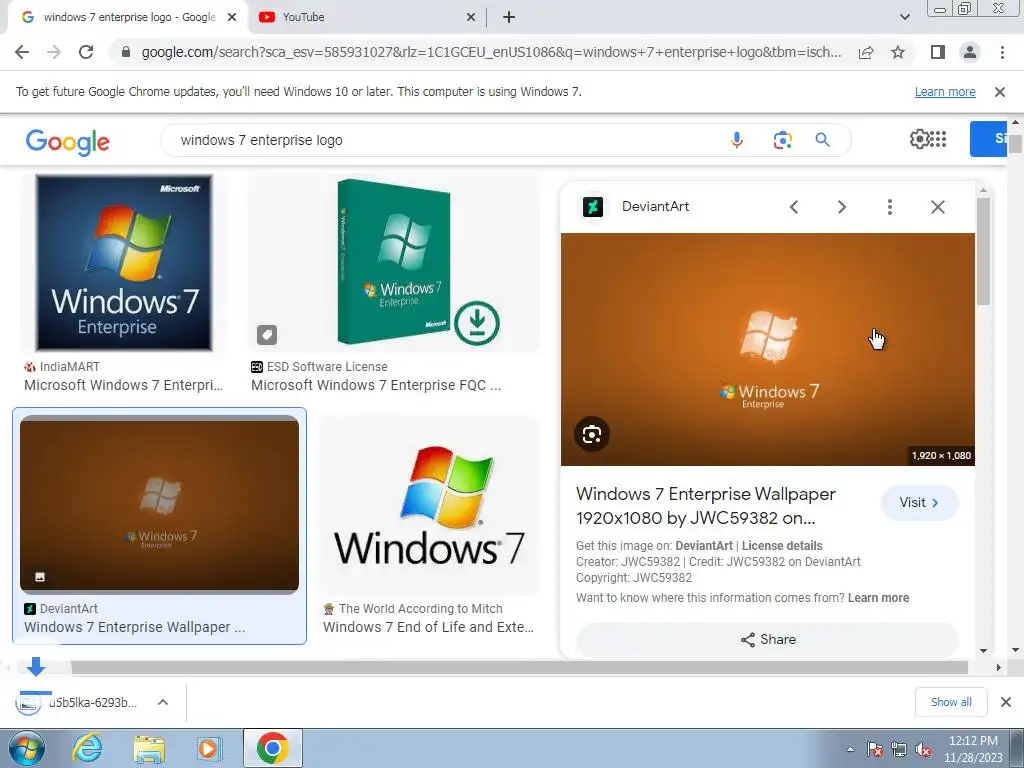The image size is (1024, 768).
Task: Open The World According to Mitch thumbnail
Action: coord(429,504)
